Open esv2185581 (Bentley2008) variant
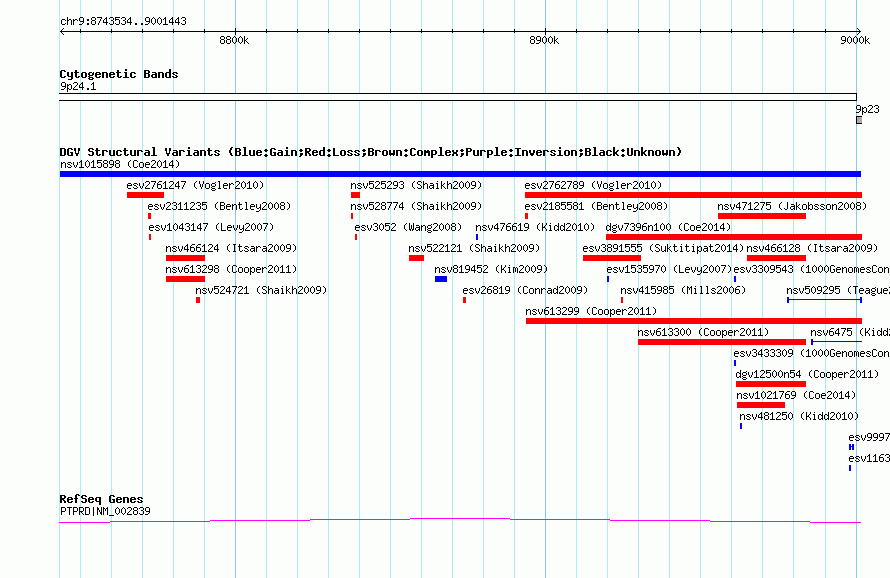This screenshot has width=890, height=578. (596, 206)
